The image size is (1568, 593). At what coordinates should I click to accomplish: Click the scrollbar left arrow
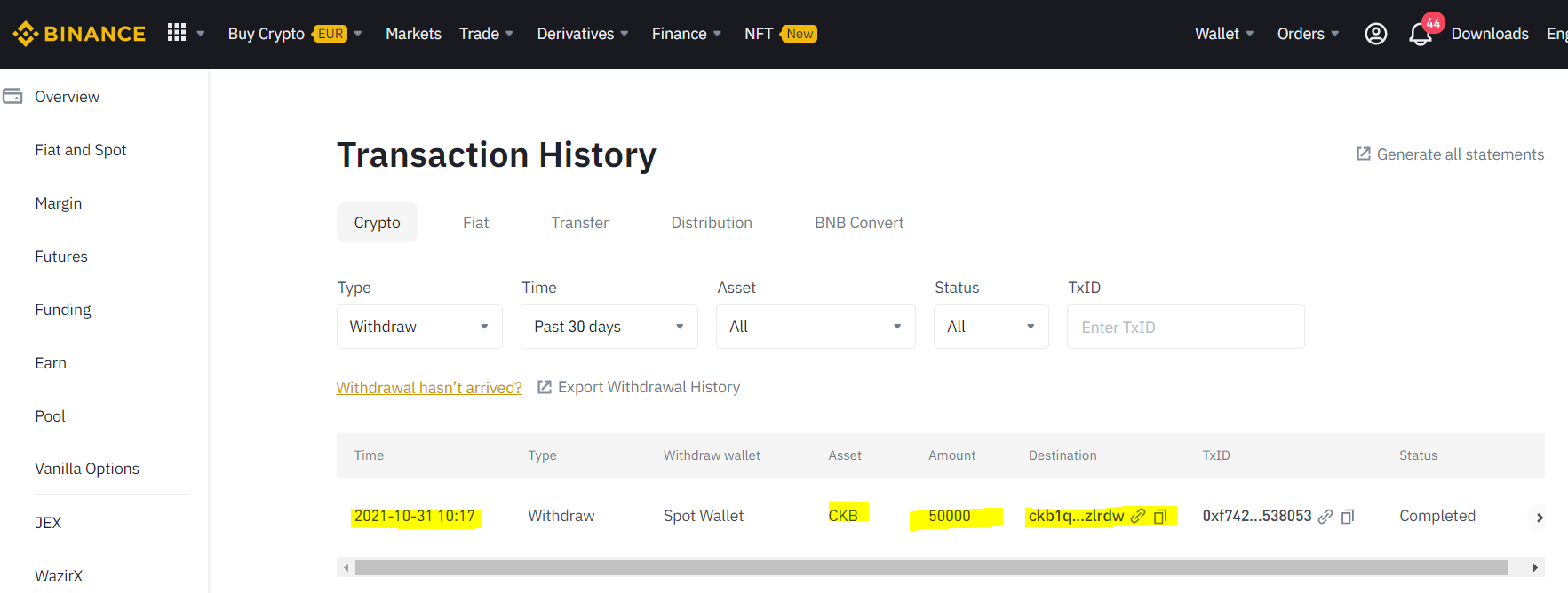coord(346,567)
